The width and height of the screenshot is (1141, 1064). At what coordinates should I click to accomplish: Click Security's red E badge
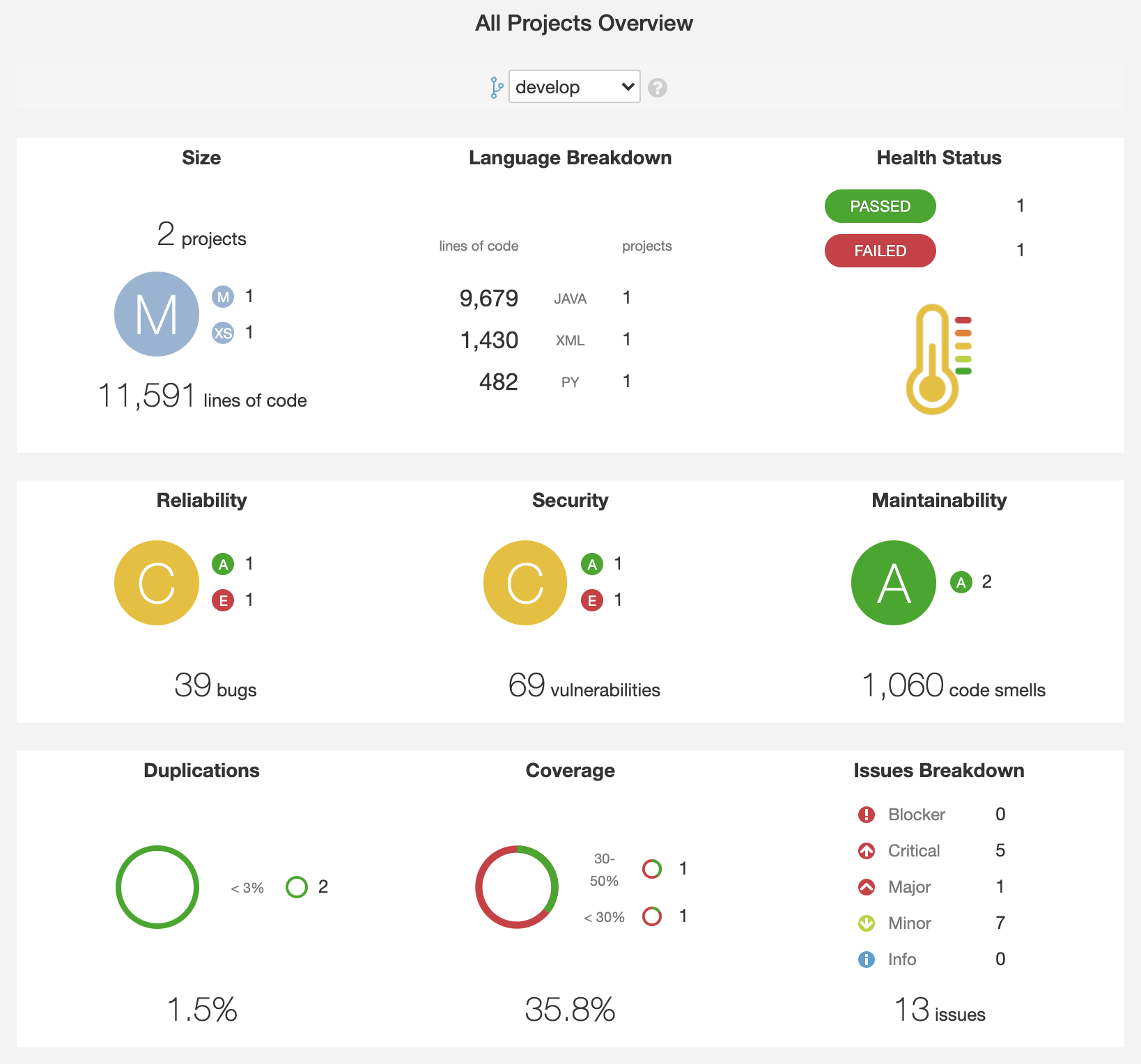592,600
